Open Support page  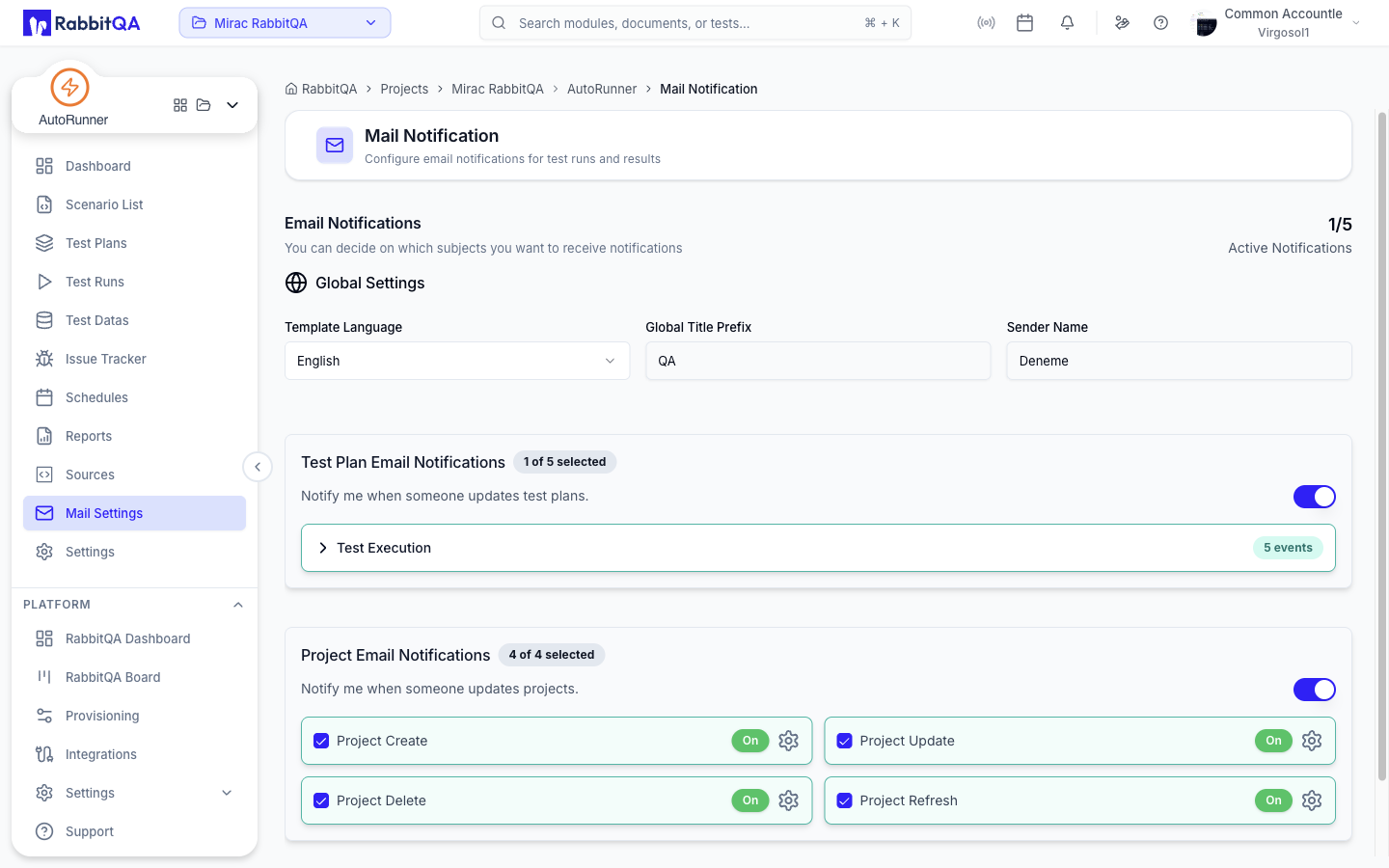[134, 831]
